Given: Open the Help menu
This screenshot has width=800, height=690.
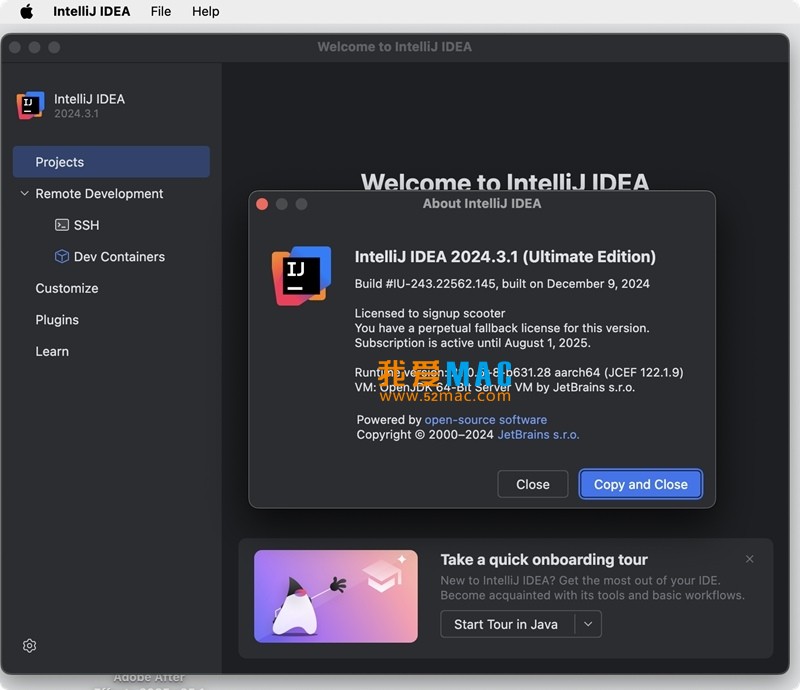Looking at the screenshot, I should pos(205,11).
